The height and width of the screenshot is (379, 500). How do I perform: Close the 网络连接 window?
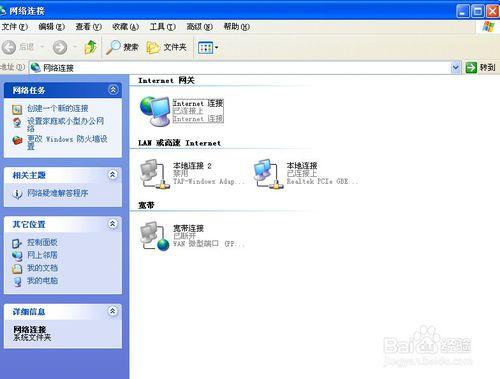click(493, 11)
